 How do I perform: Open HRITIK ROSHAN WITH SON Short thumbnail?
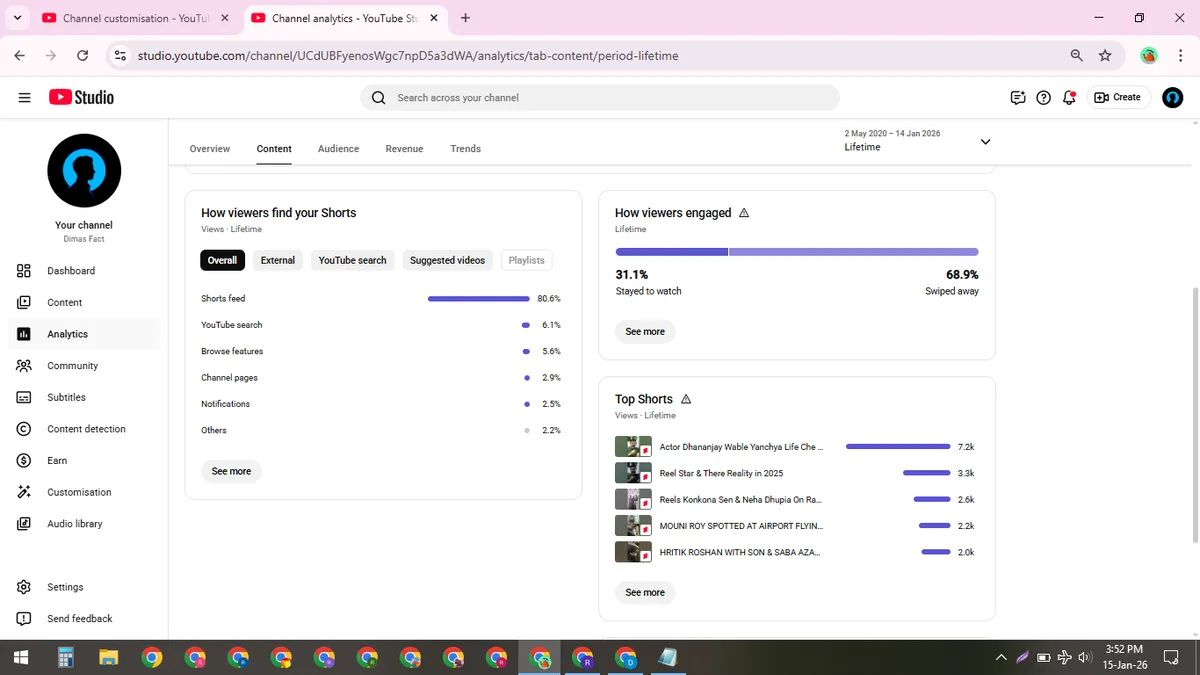[x=633, y=552]
